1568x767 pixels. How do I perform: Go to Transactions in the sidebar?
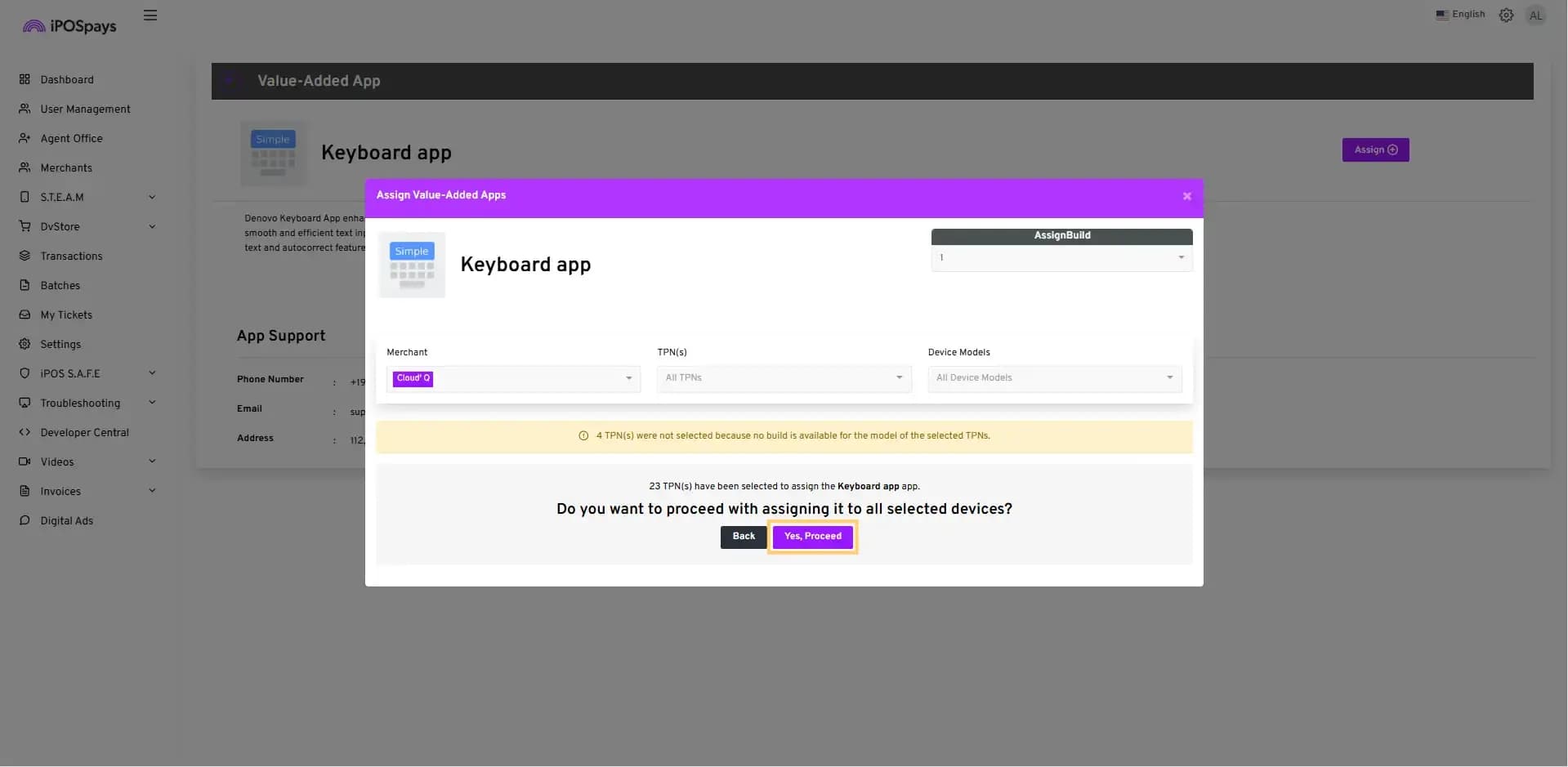tap(71, 256)
